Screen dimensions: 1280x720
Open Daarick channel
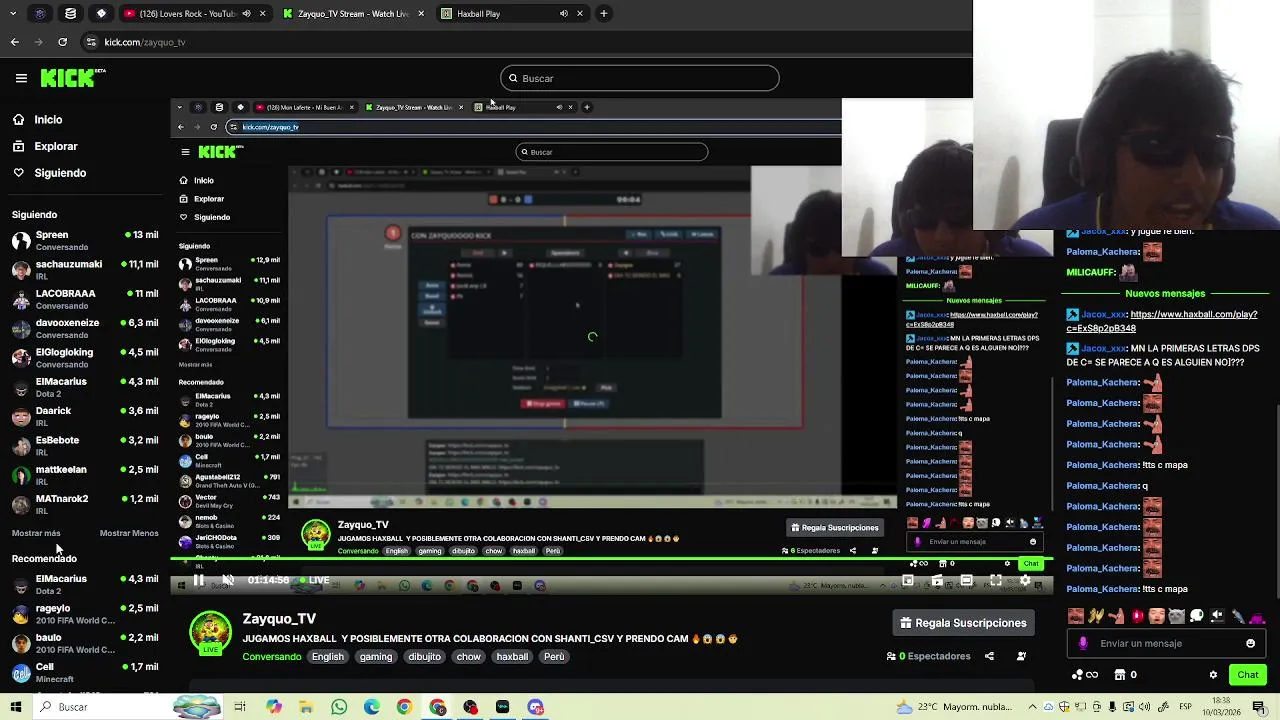[85, 416]
